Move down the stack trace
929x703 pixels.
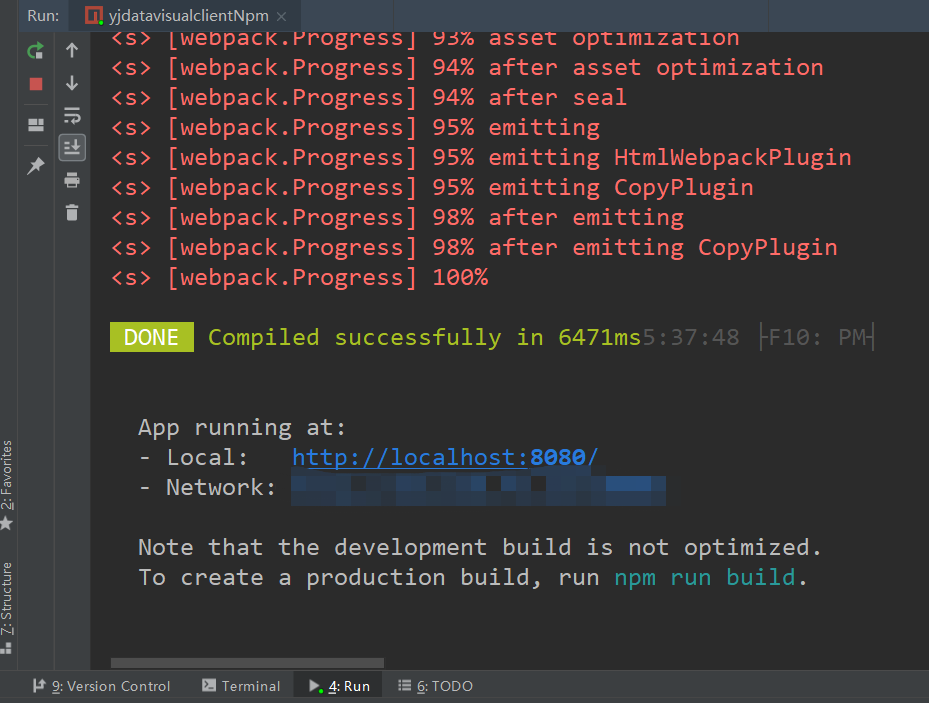(x=71, y=81)
